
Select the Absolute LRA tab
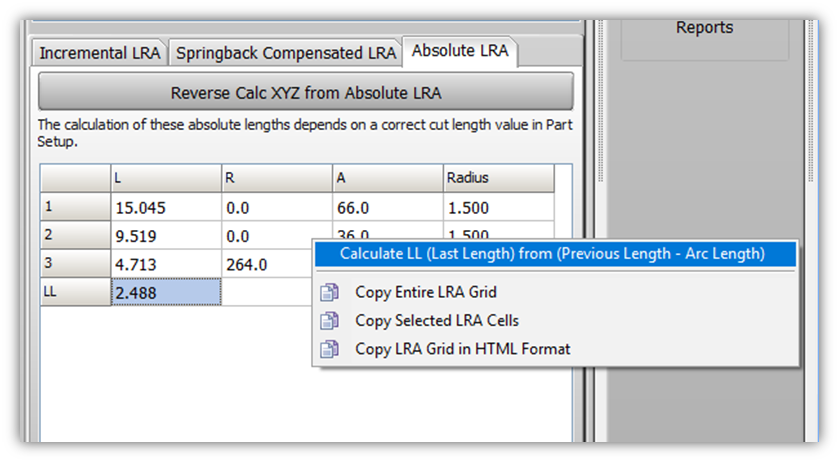coord(459,51)
